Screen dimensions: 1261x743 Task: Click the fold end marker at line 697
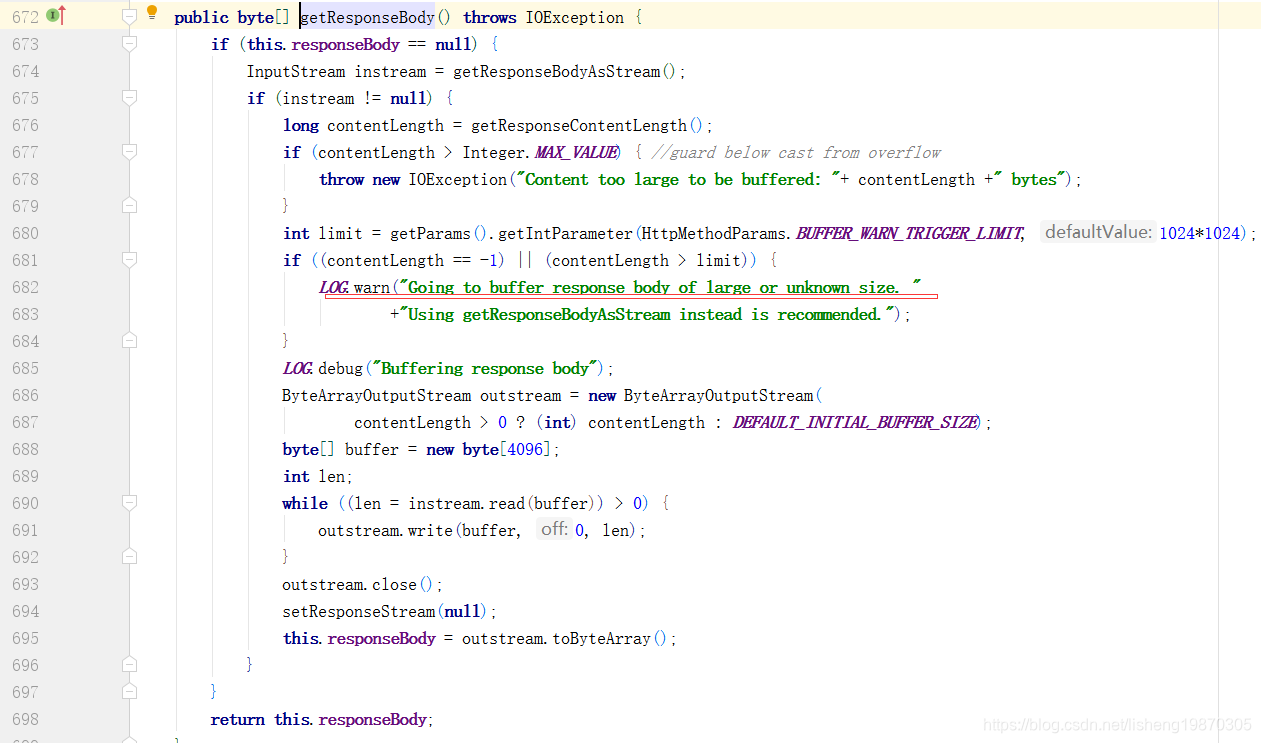click(x=128, y=692)
